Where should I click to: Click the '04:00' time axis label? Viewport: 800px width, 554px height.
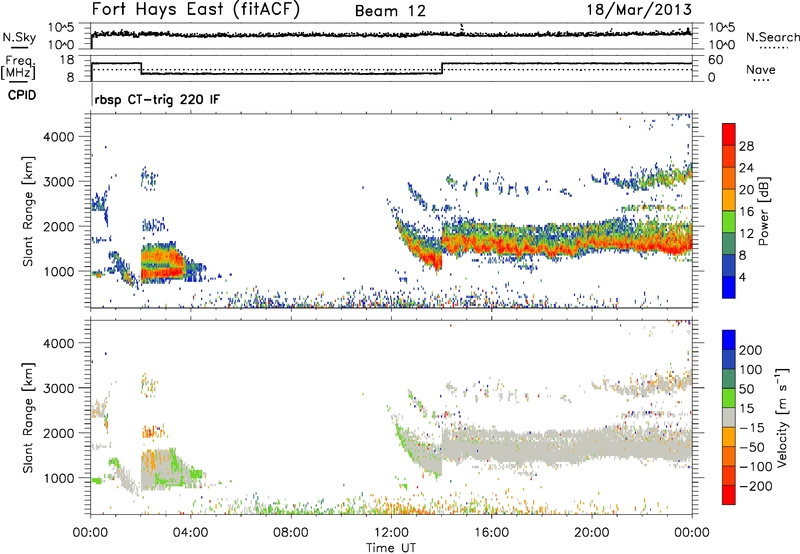coord(190,533)
